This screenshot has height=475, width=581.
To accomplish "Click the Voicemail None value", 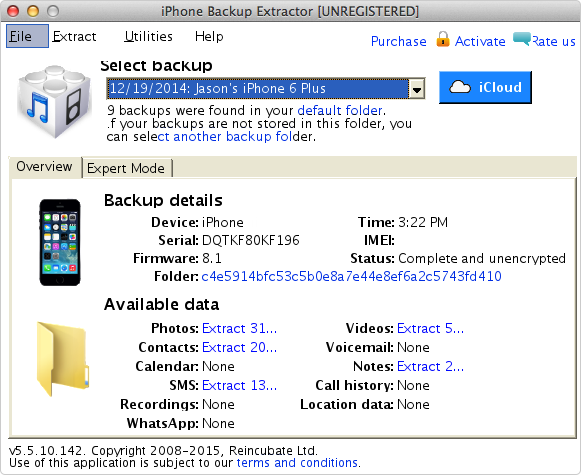I will [413, 348].
